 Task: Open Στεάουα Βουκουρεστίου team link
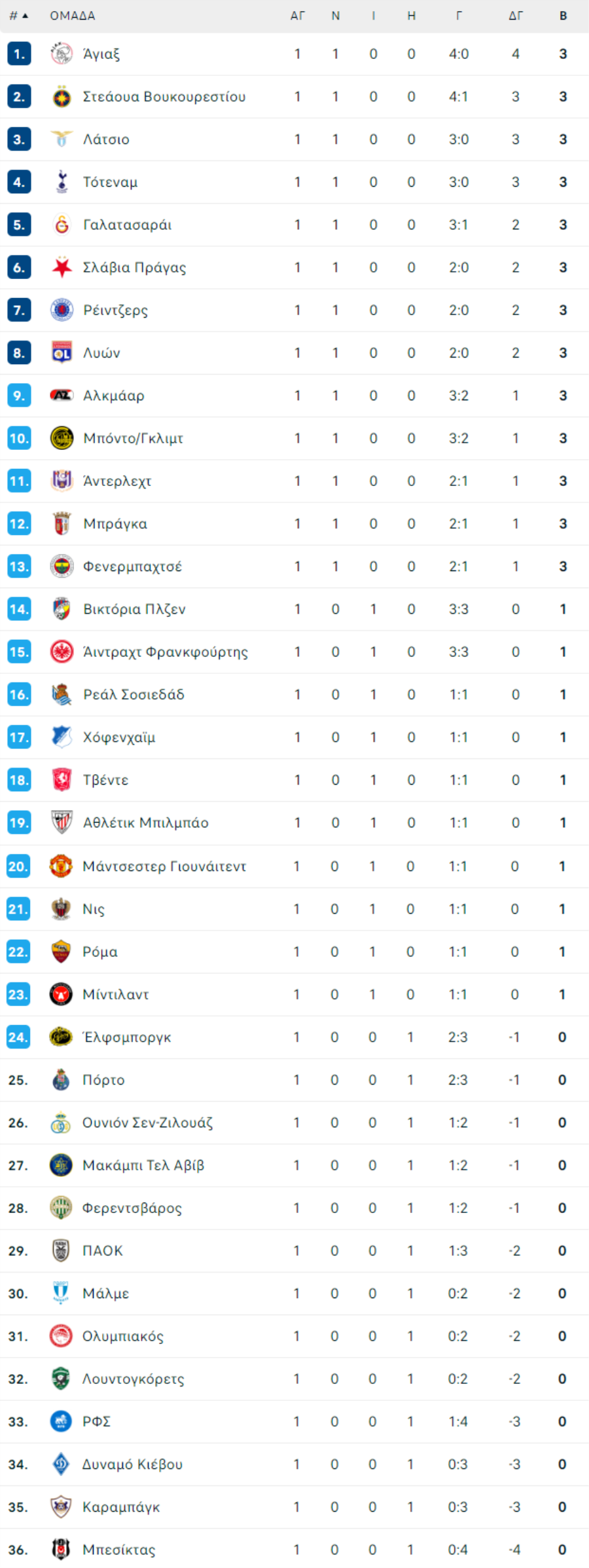pyautogui.click(x=164, y=97)
